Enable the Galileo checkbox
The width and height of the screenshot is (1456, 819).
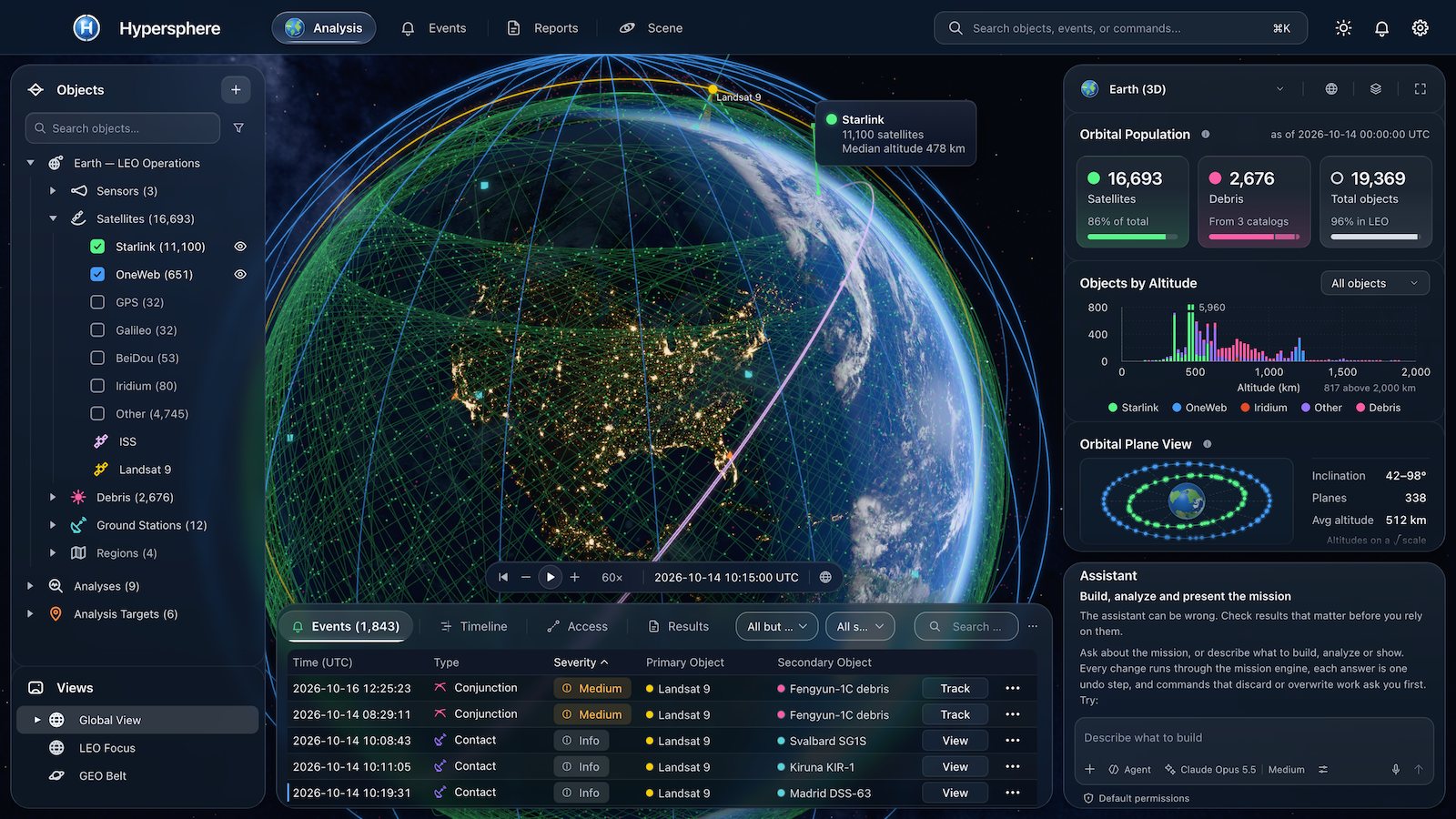point(97,330)
